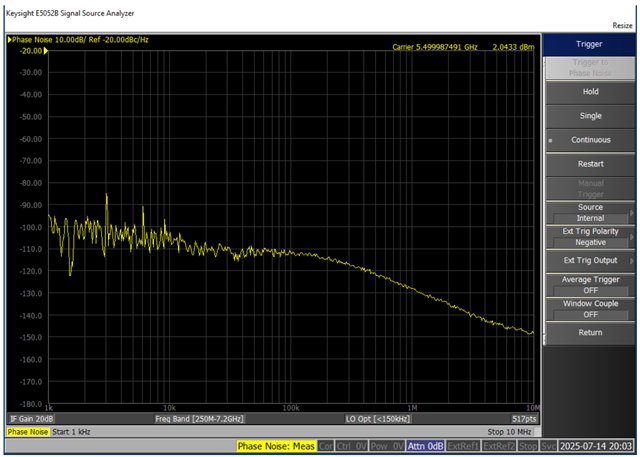
Task: Click the Stop status indicator
Action: pos(528,446)
